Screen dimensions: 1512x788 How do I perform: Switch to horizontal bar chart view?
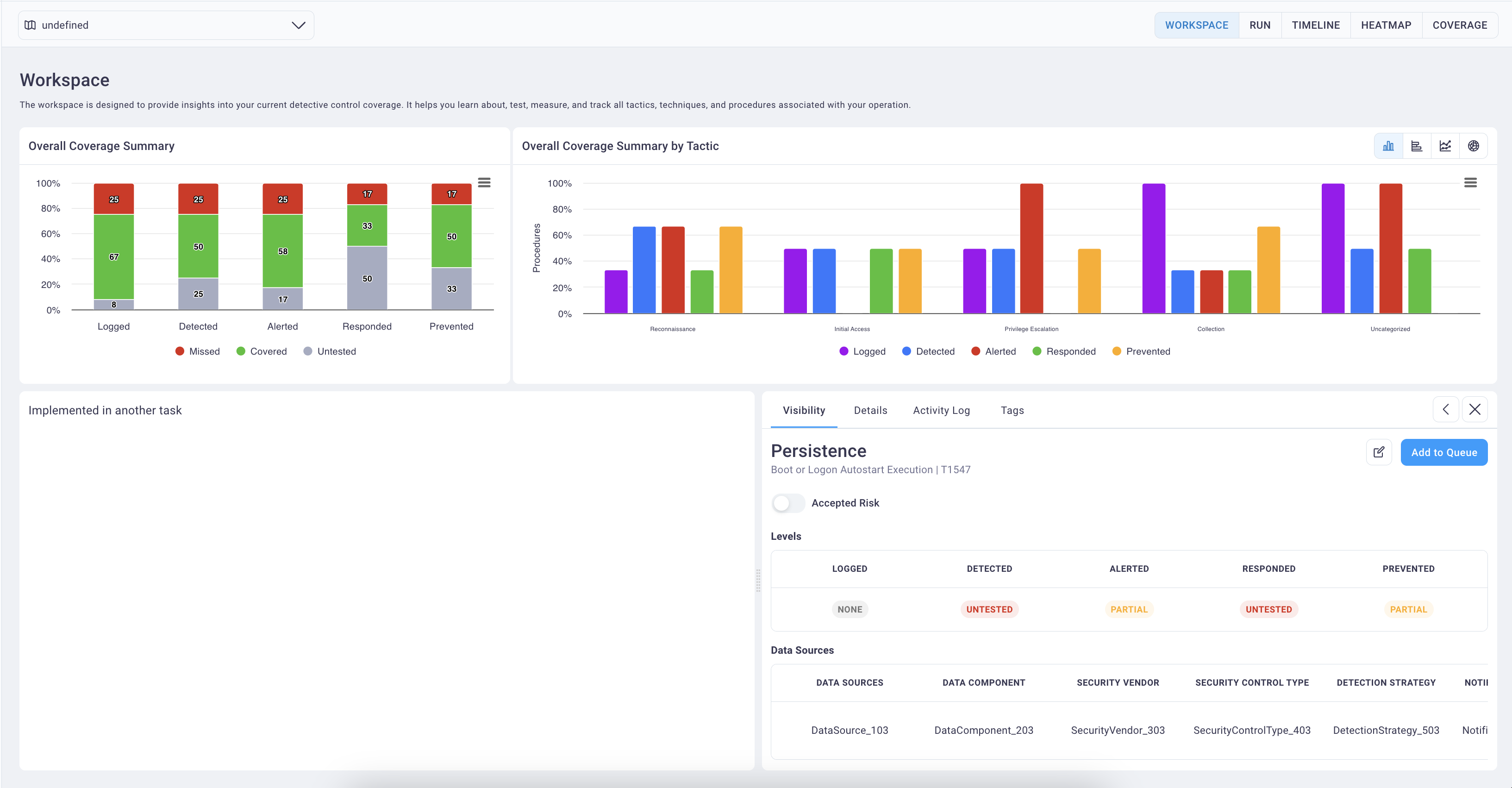[x=1416, y=146]
